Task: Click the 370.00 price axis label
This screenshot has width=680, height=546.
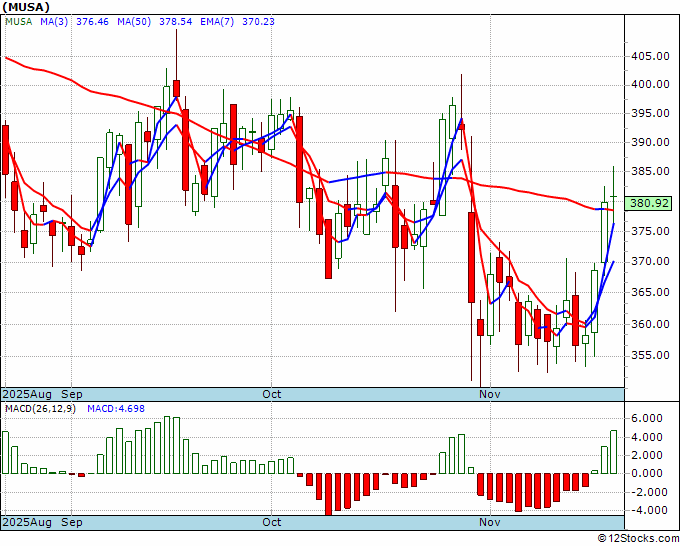Action: pos(650,262)
